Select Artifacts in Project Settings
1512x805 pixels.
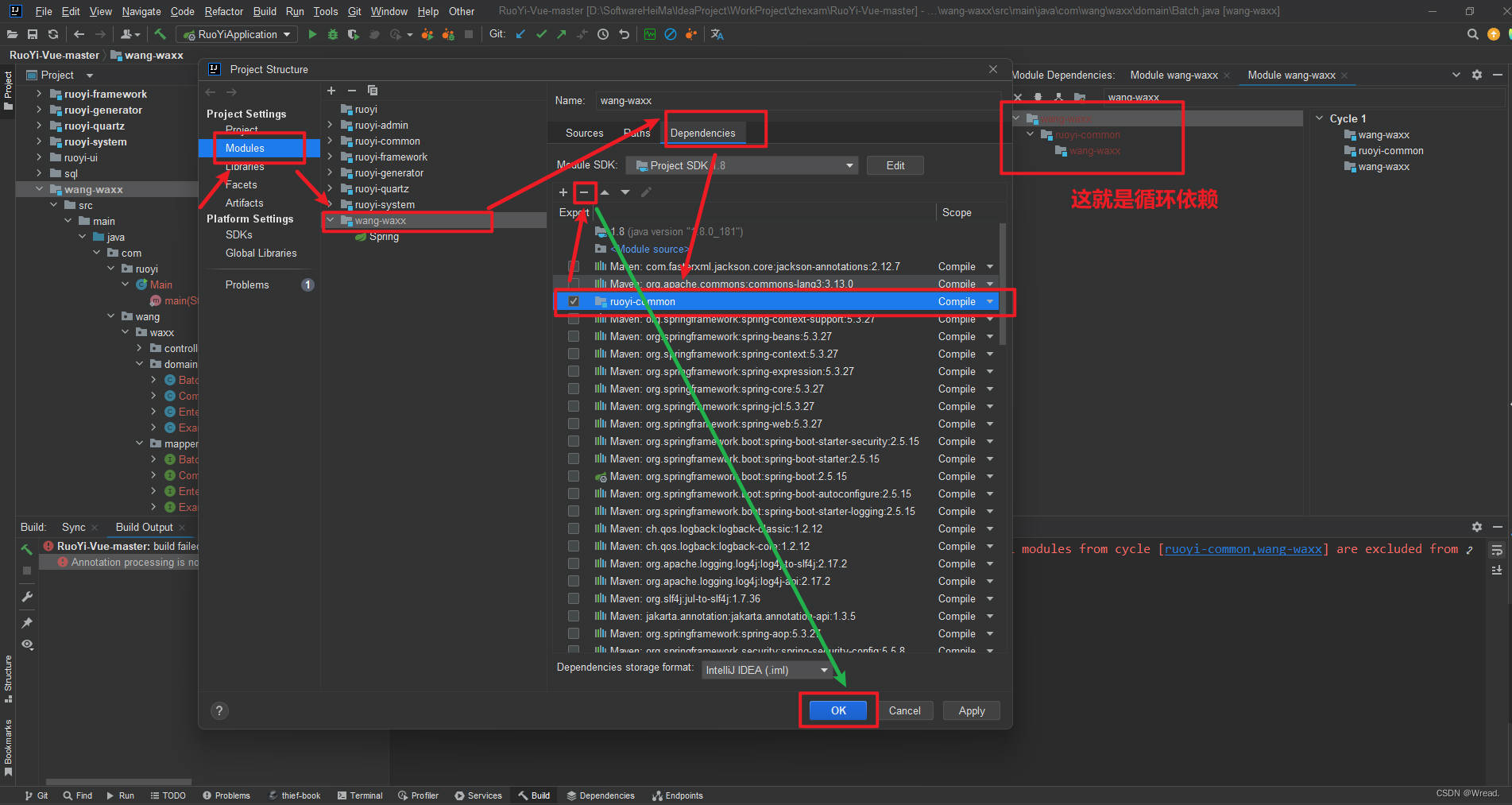point(244,203)
